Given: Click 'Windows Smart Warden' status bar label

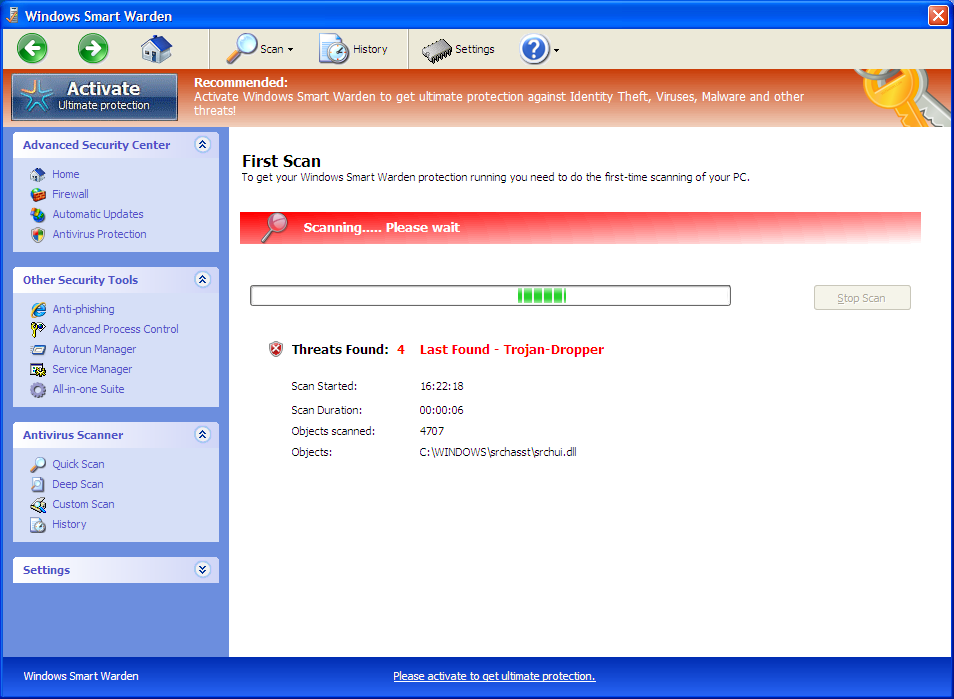Looking at the screenshot, I should 81,676.
